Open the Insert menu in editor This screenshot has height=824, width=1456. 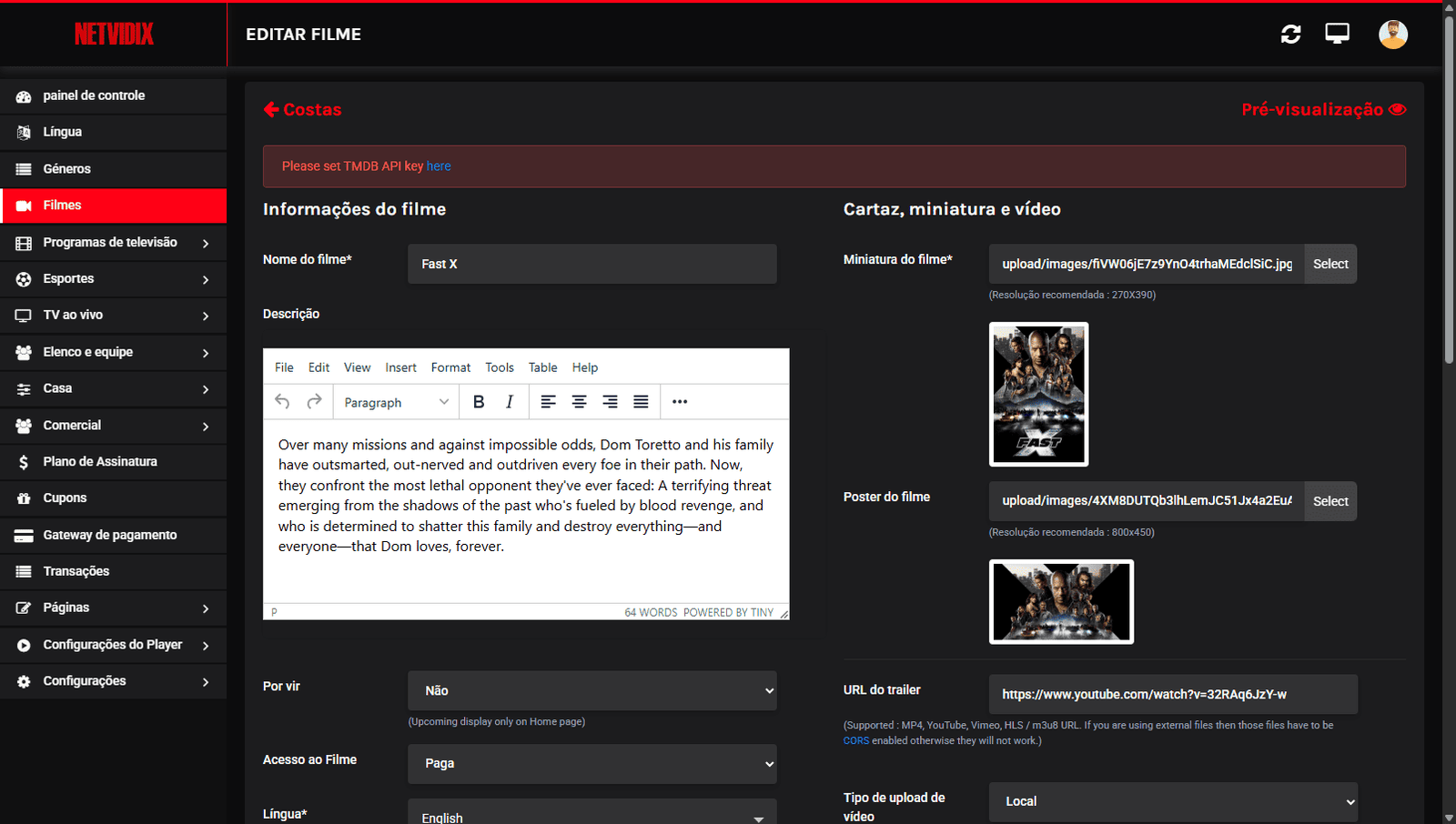tap(400, 367)
